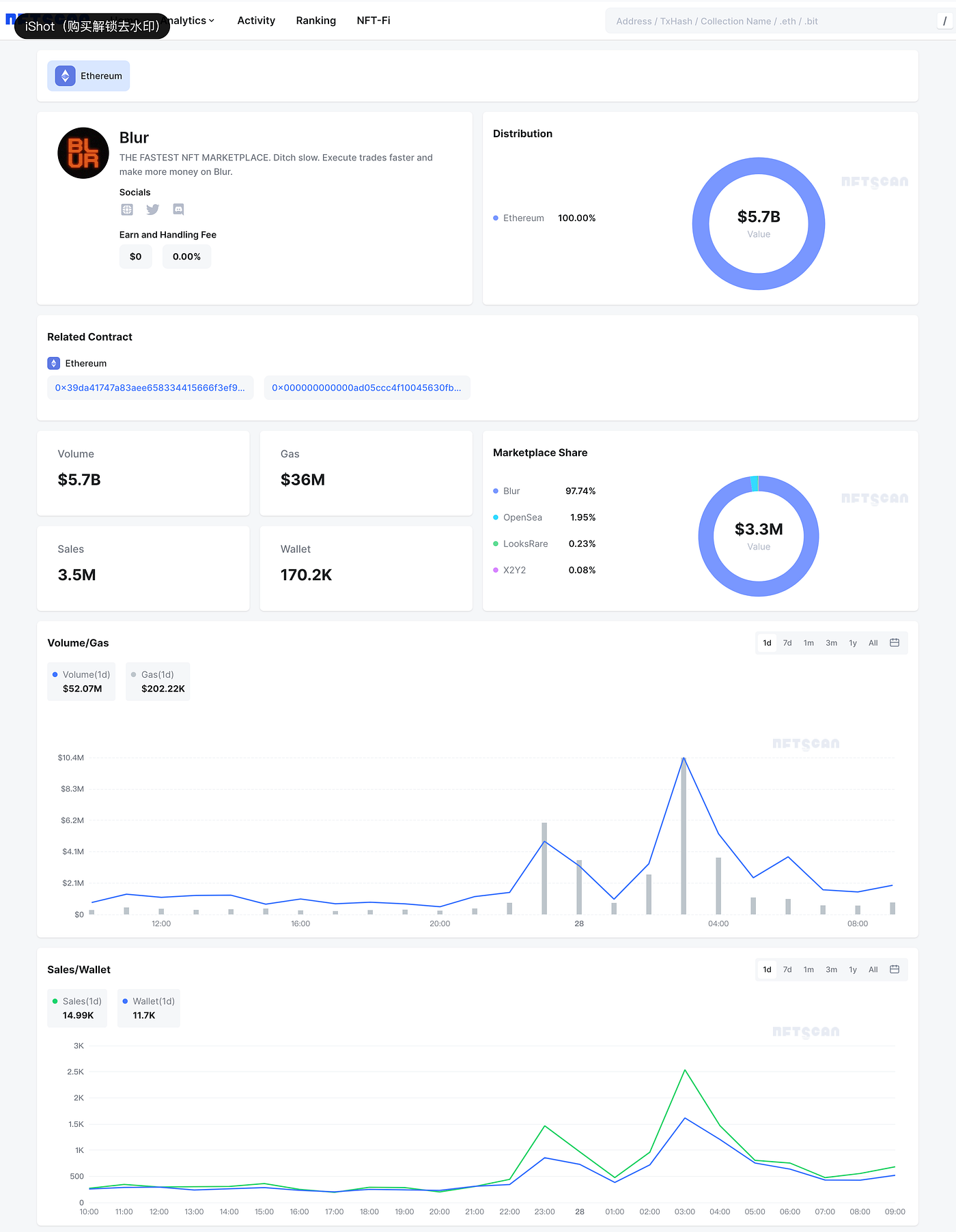Open the Ranking page
This screenshot has width=956, height=1232.
click(315, 20)
